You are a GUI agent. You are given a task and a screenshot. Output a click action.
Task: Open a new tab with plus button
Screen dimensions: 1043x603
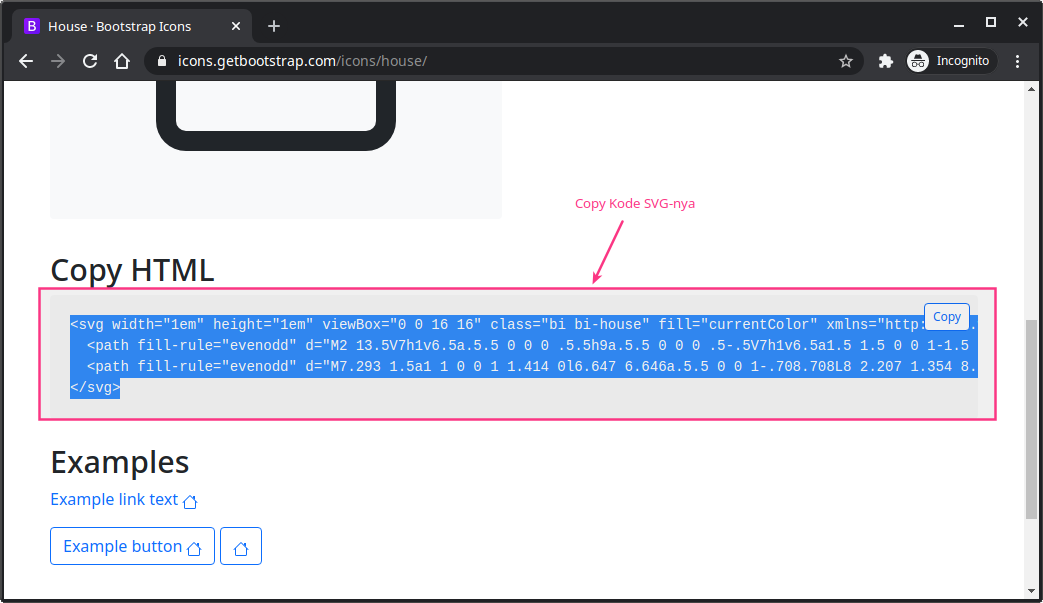pyautogui.click(x=274, y=26)
